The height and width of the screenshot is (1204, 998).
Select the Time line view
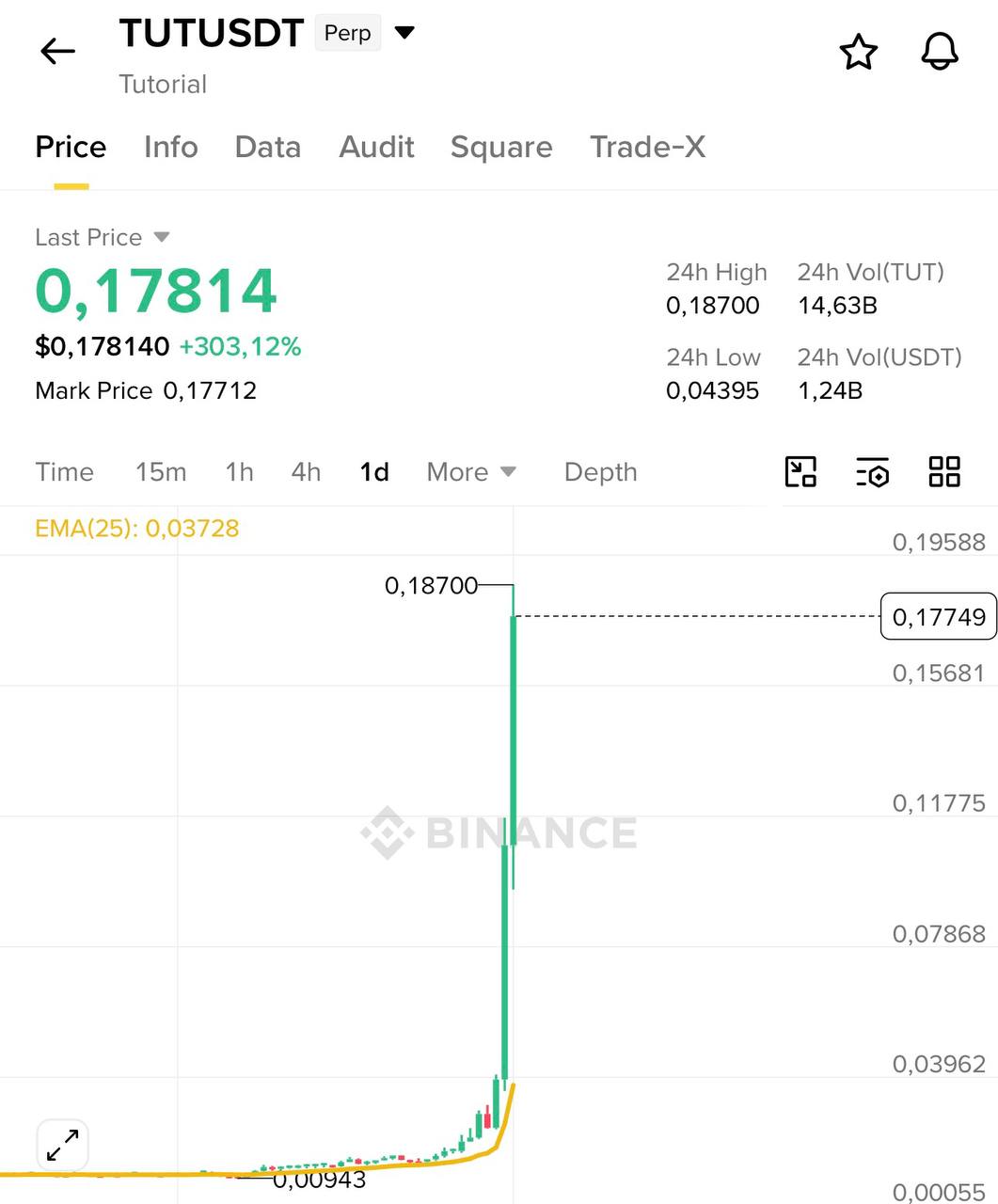click(64, 471)
